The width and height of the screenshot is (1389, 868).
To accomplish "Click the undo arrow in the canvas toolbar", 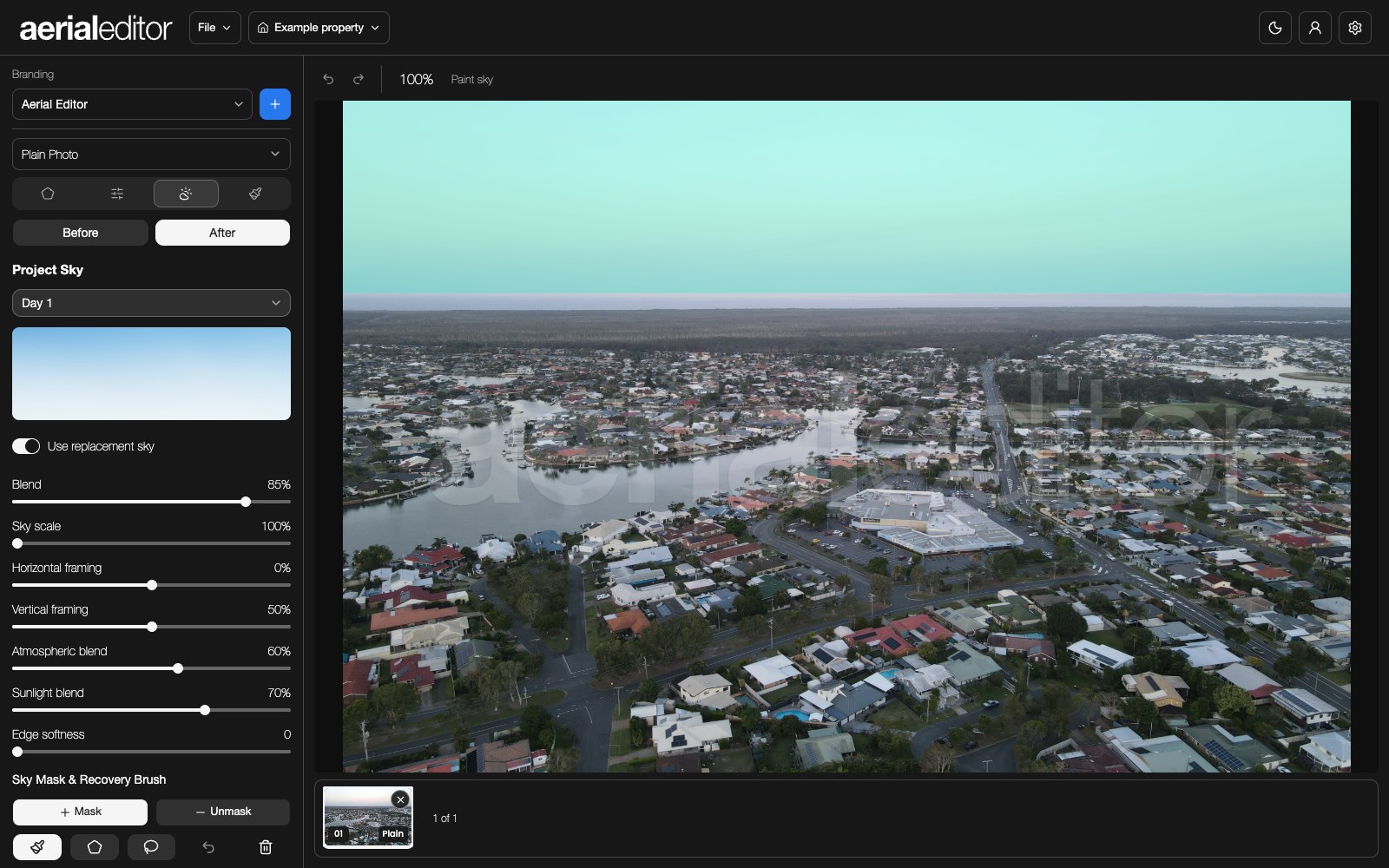I will tap(328, 79).
